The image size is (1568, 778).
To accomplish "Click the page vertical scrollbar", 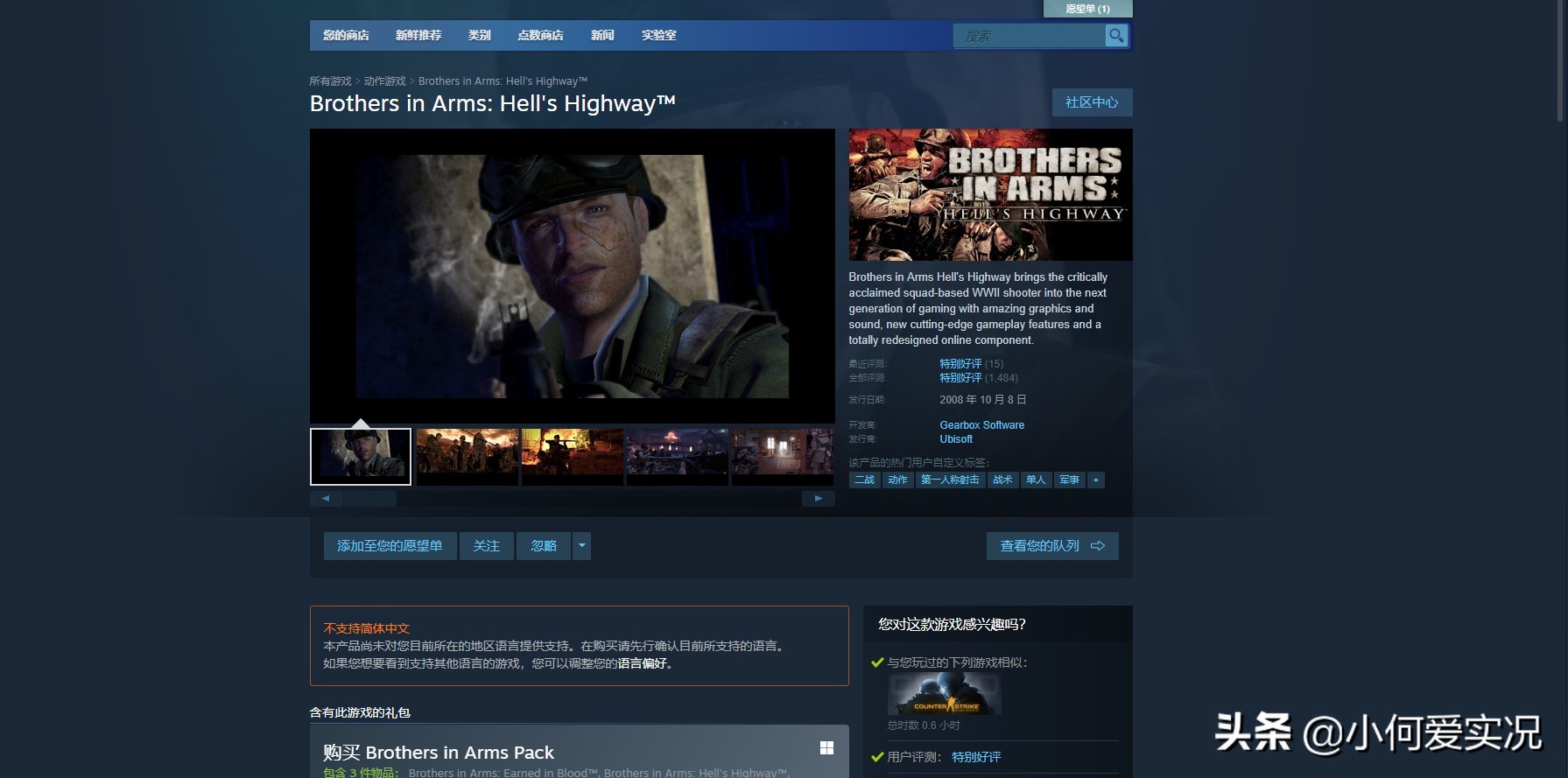I will 1560,61.
